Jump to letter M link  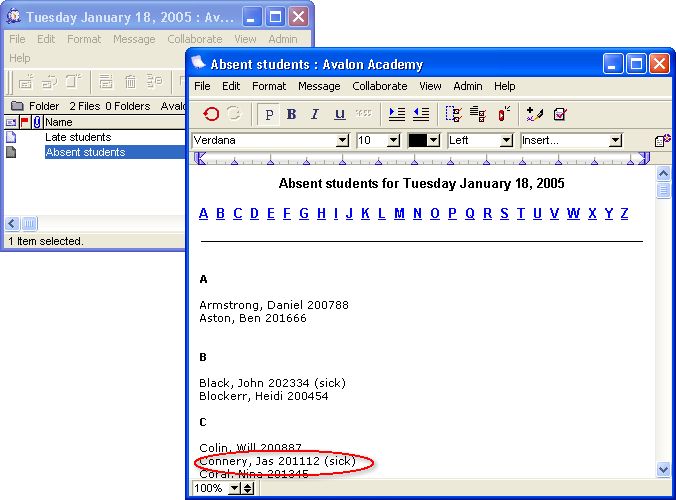pos(399,213)
